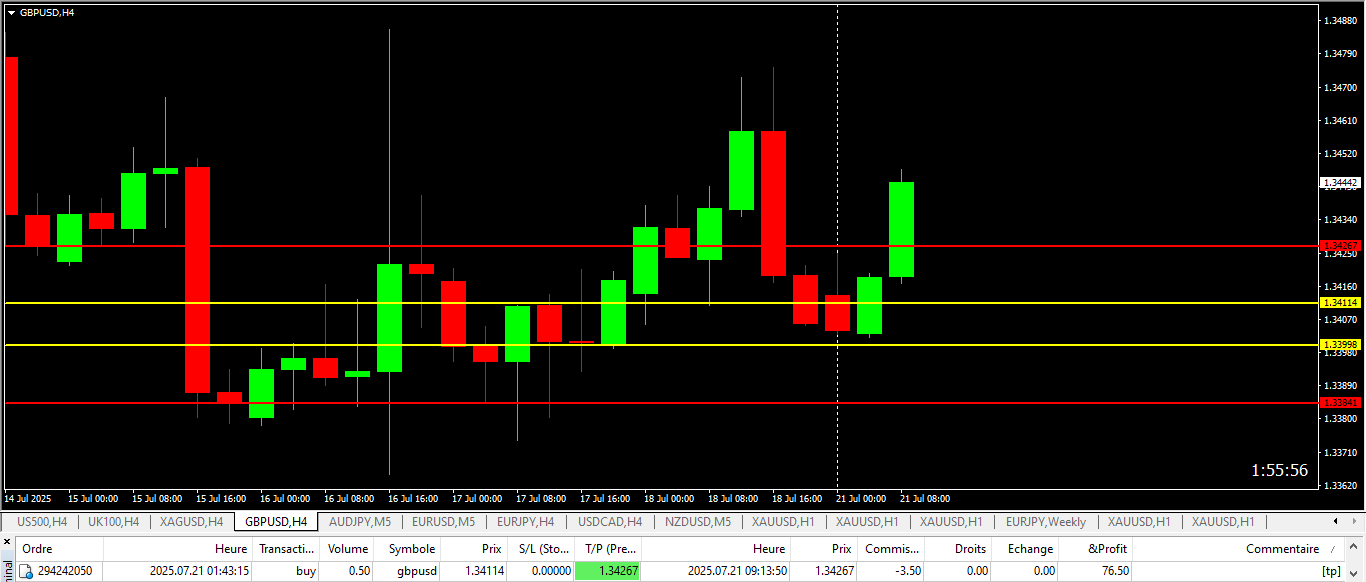Click the Symbole column header
This screenshot has width=1366, height=582.
pyautogui.click(x=411, y=549)
